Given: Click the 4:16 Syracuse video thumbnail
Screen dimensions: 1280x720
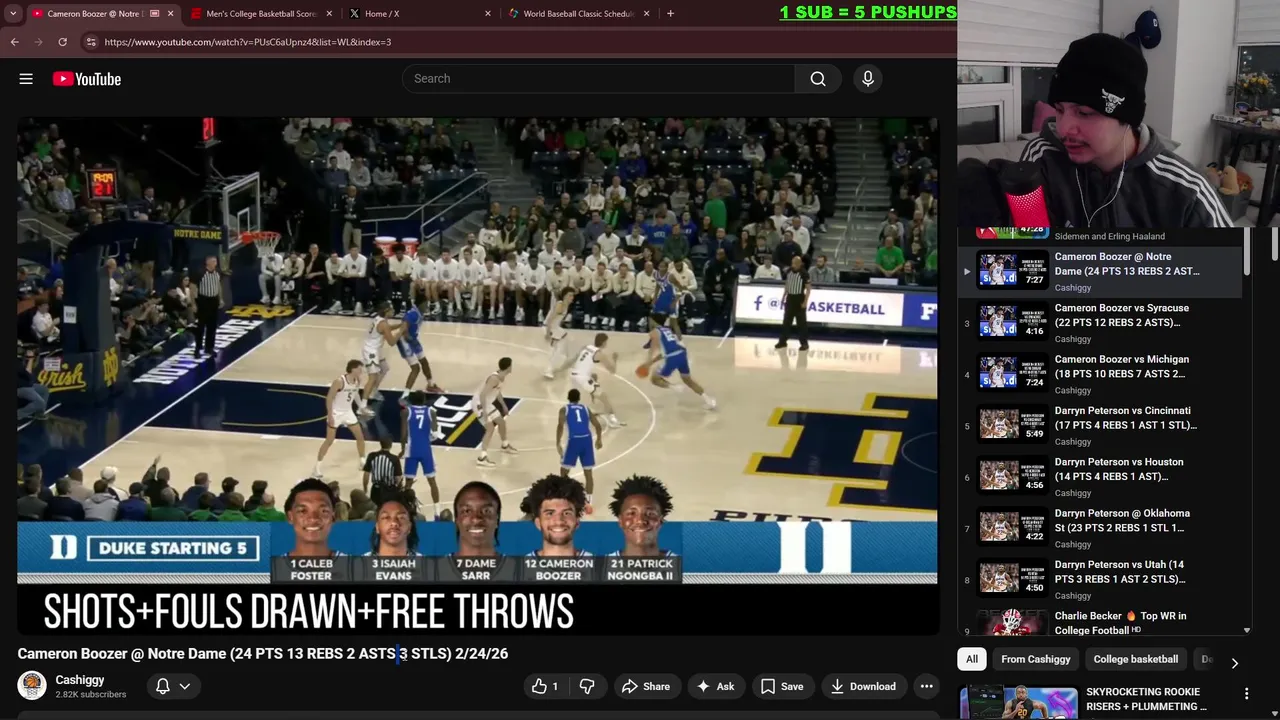Looking at the screenshot, I should coord(1013,322).
